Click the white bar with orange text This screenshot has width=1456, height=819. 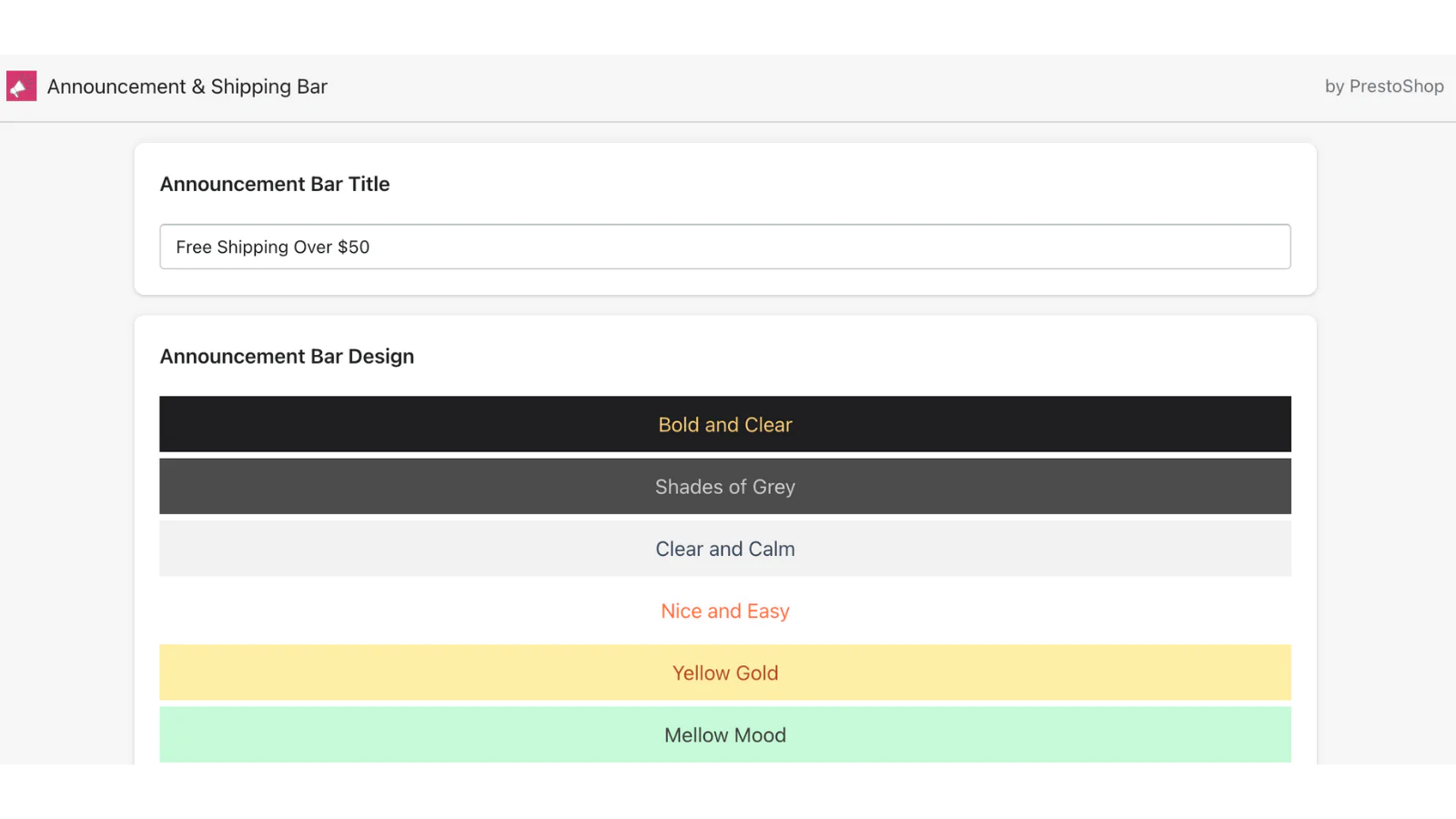click(364, 612)
